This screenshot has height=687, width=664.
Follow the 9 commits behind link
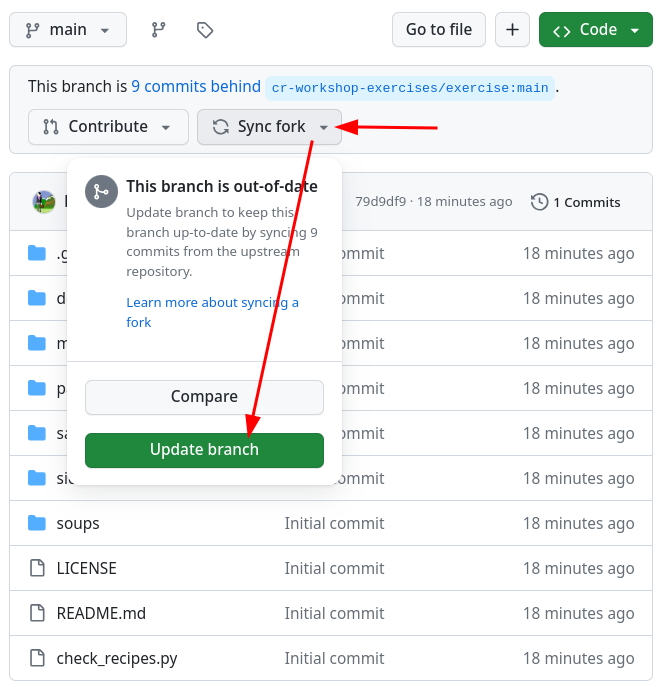click(195, 87)
